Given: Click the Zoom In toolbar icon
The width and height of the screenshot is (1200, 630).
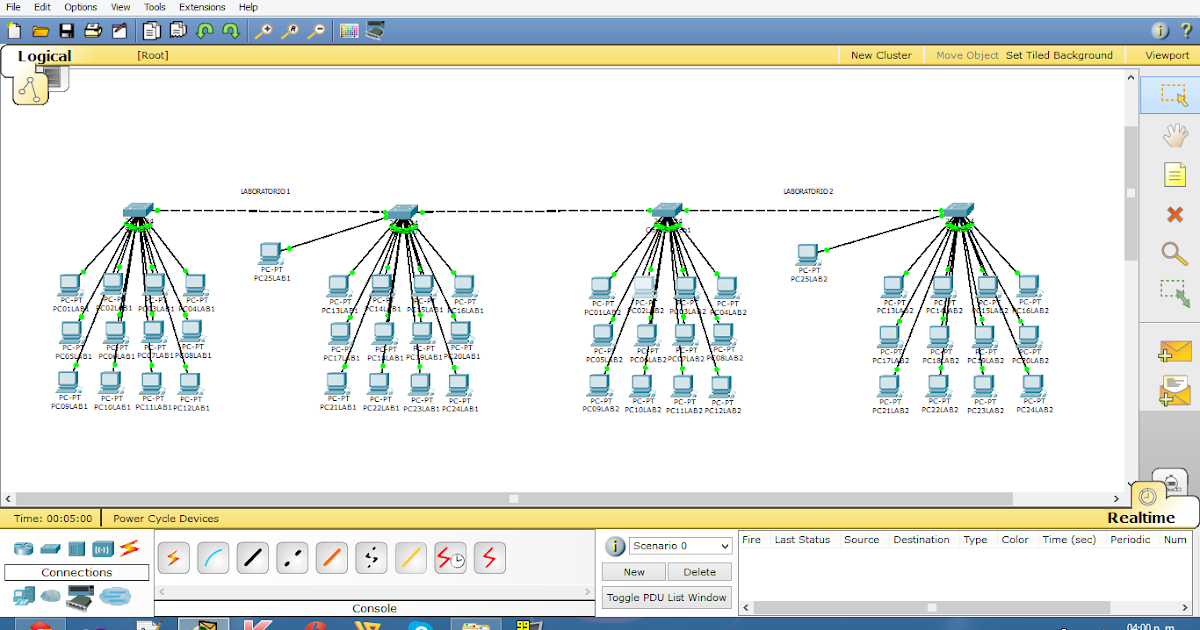Looking at the screenshot, I should pos(265,31).
